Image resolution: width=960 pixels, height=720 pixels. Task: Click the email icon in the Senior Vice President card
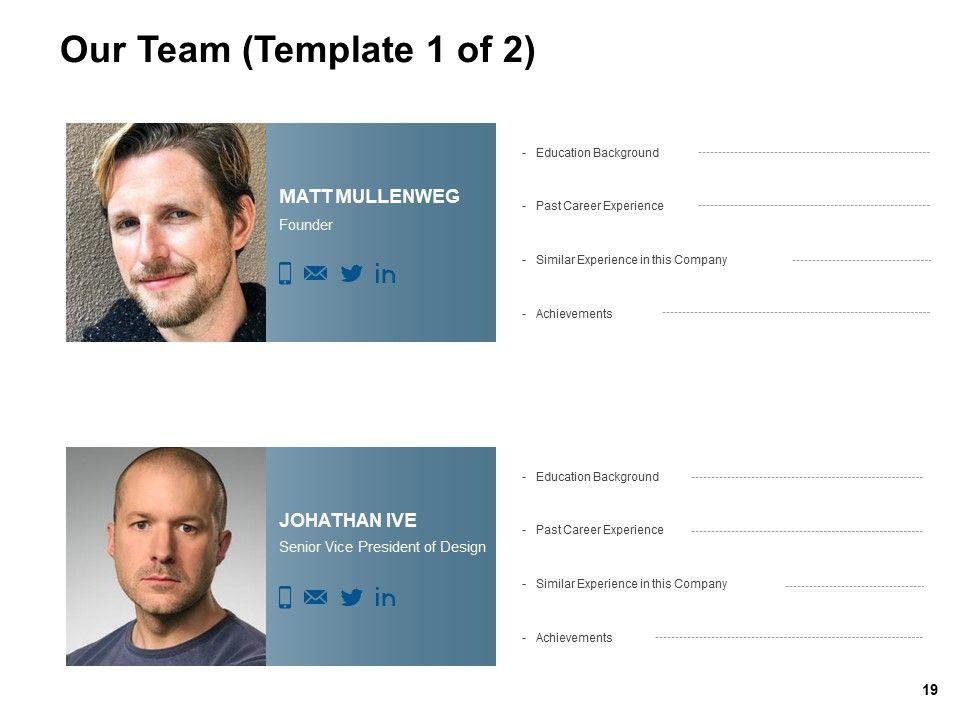(316, 597)
